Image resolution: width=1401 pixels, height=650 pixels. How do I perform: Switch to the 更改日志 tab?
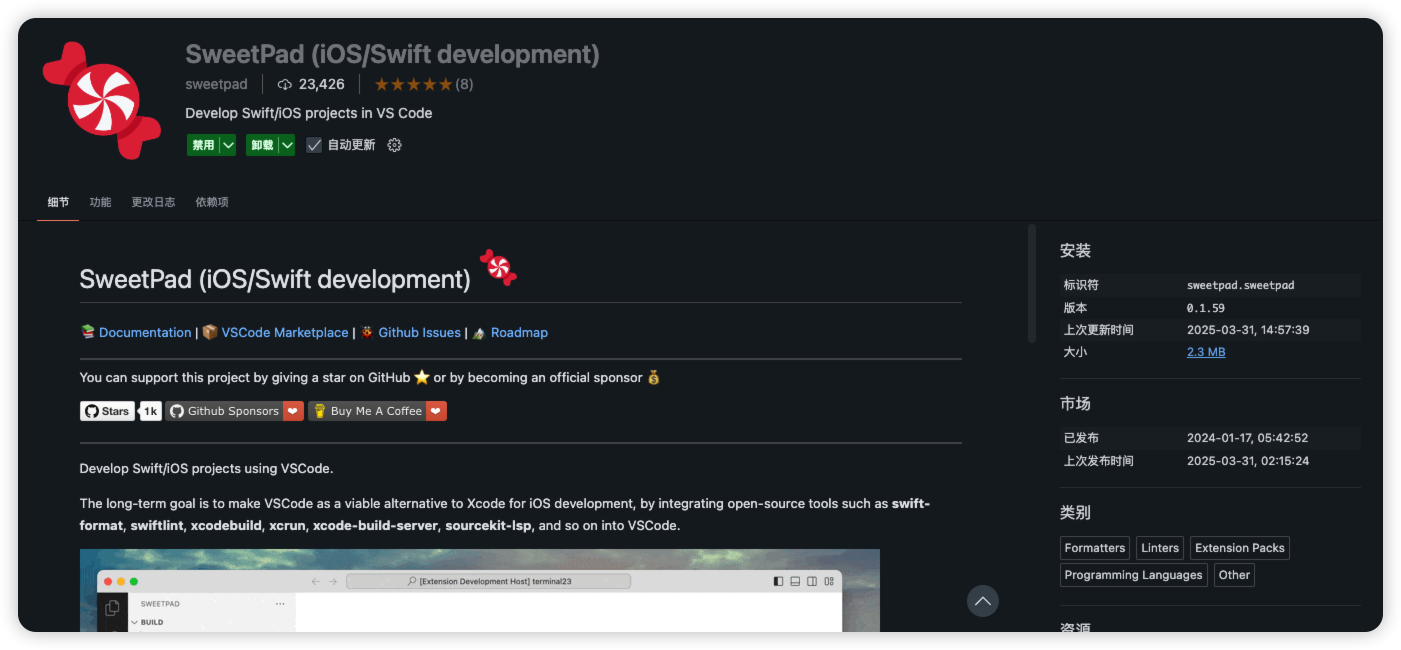[153, 202]
